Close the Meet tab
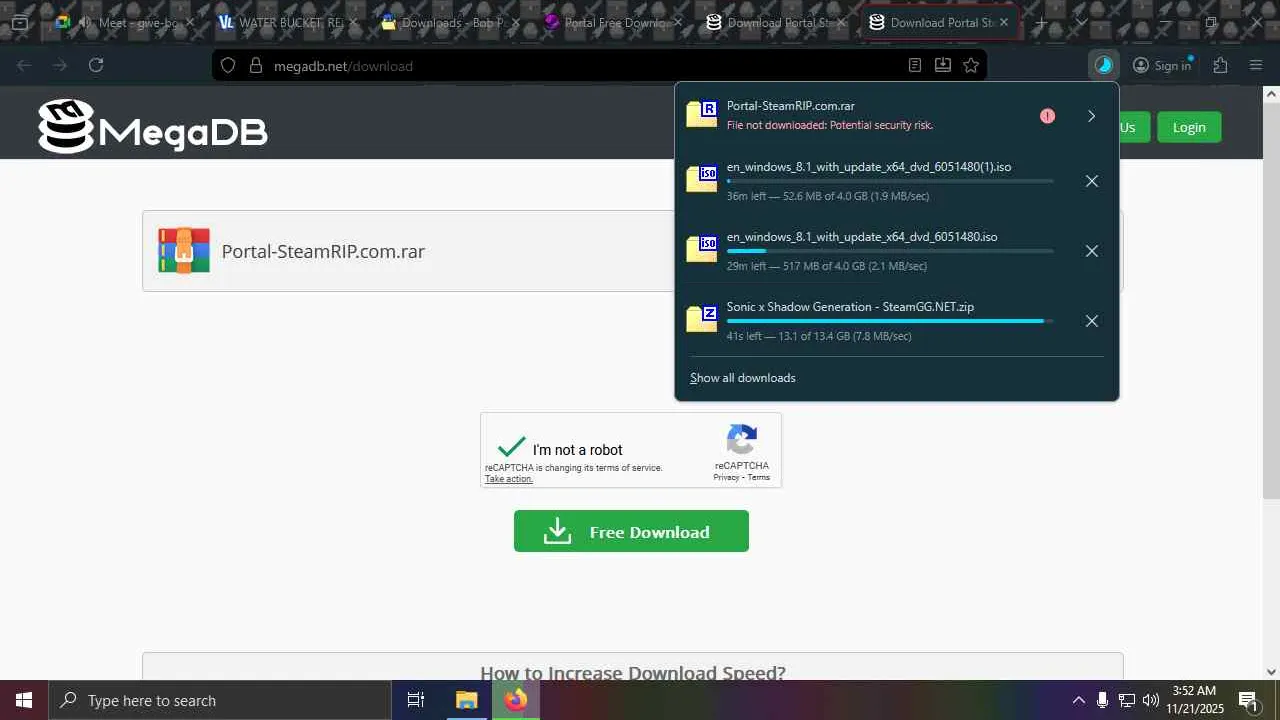 tap(189, 22)
